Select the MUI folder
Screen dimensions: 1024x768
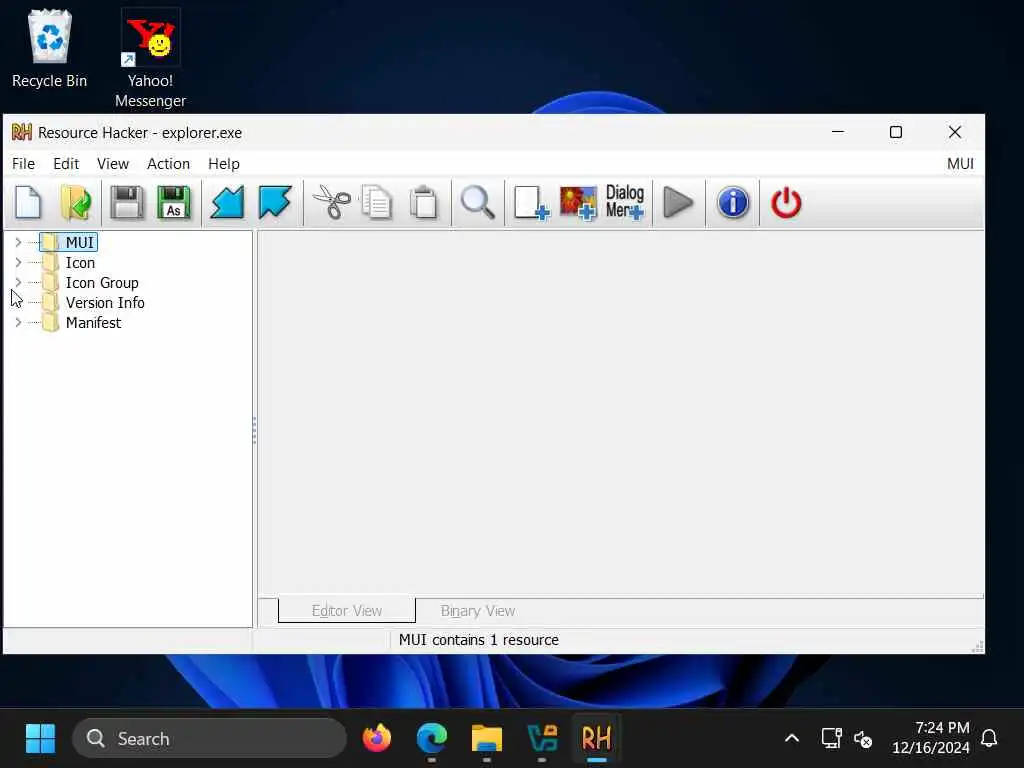pos(69,242)
